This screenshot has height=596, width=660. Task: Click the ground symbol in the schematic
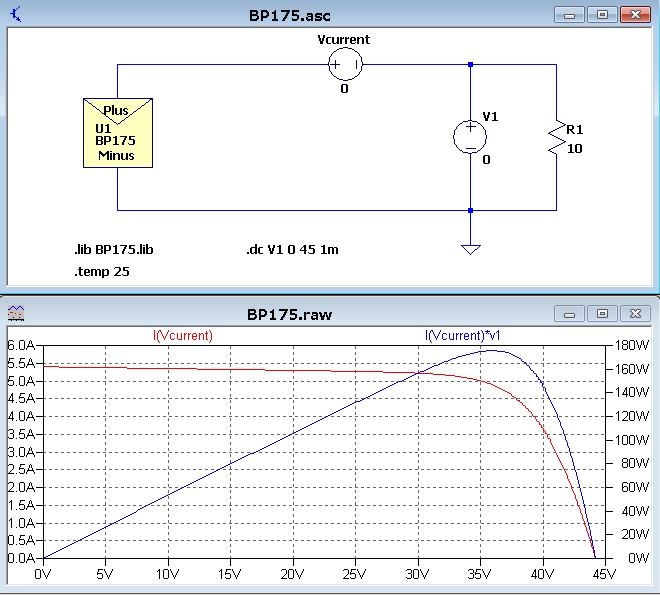pos(471,250)
